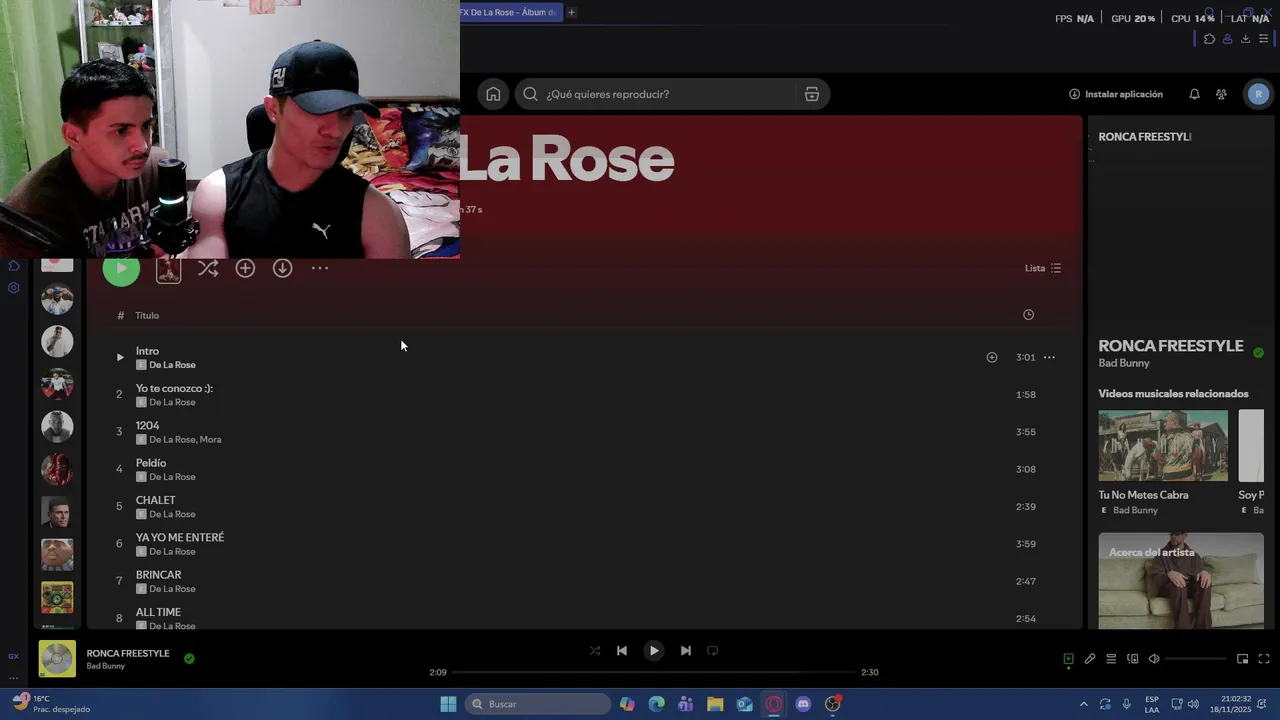Toggle shuffle in the player bar
1280x720 pixels.
[x=595, y=650]
